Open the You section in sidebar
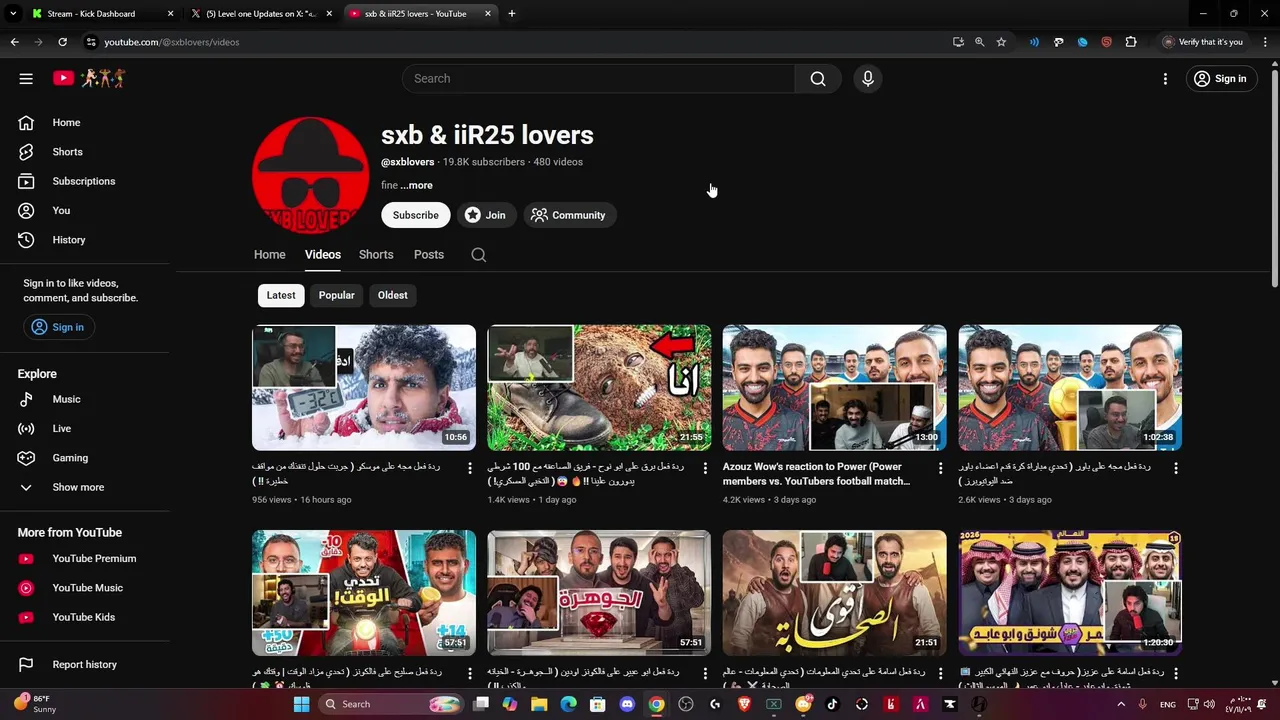Image resolution: width=1280 pixels, height=720 pixels. click(85, 210)
